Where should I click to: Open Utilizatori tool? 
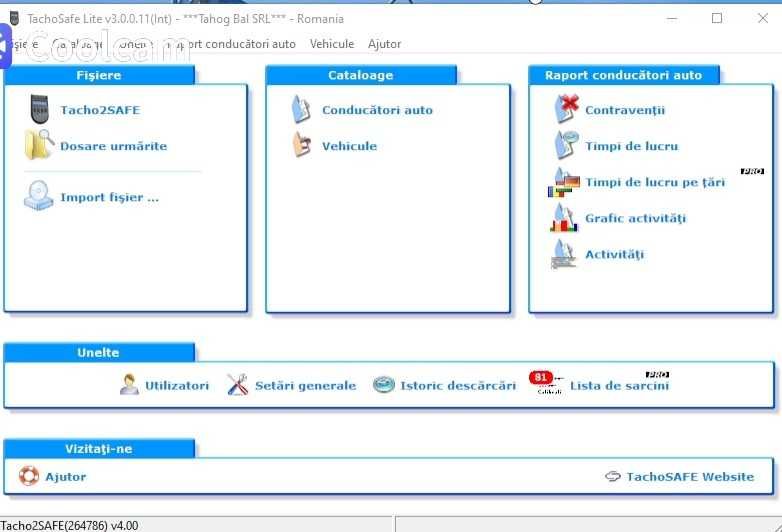coord(177,385)
